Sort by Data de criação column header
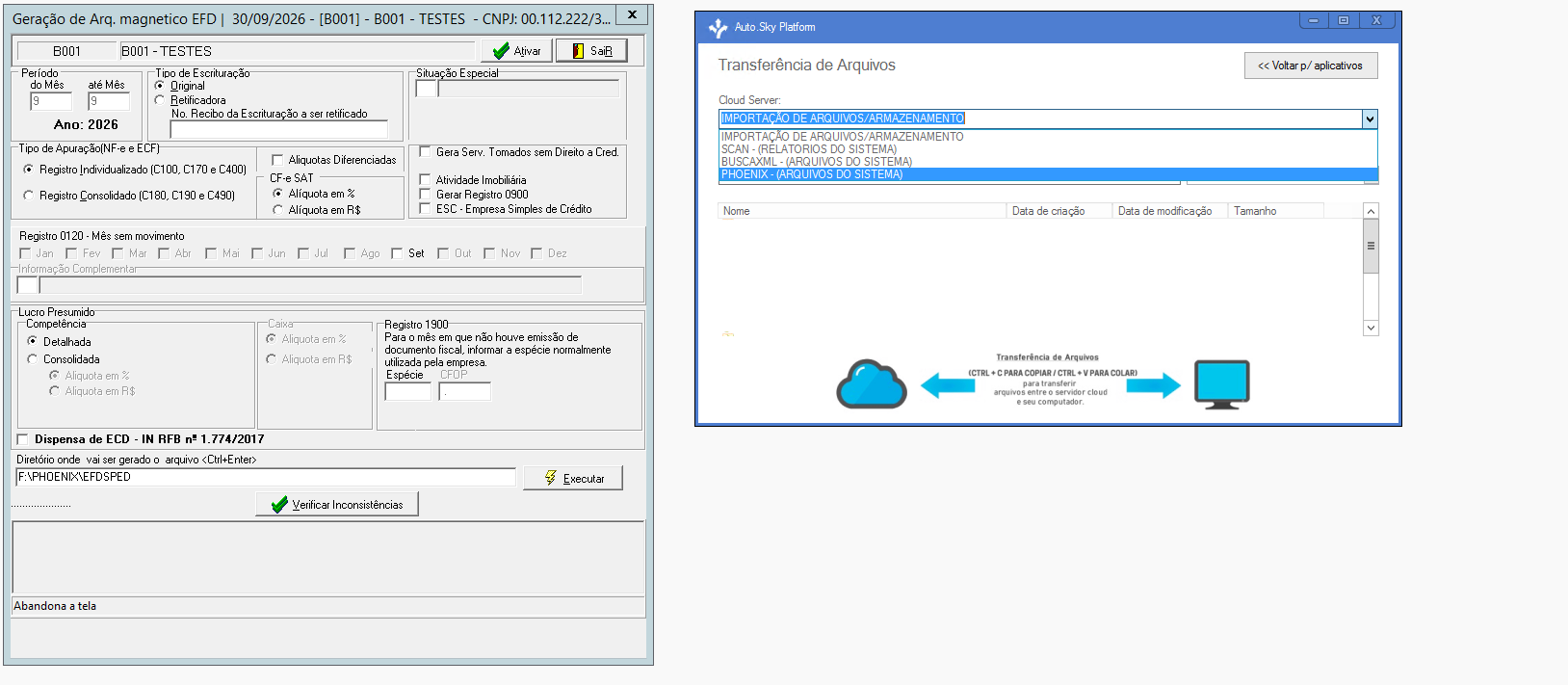This screenshot has height=685, width=1568. pos(1059,211)
